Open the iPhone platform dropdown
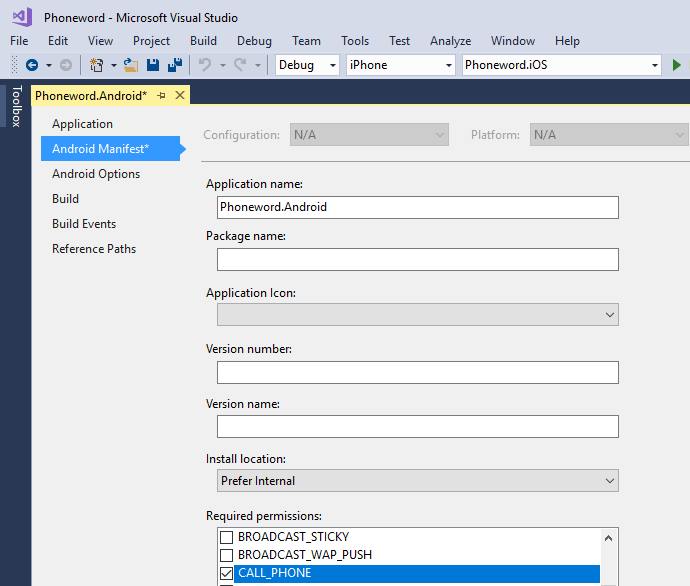 pyautogui.click(x=400, y=65)
